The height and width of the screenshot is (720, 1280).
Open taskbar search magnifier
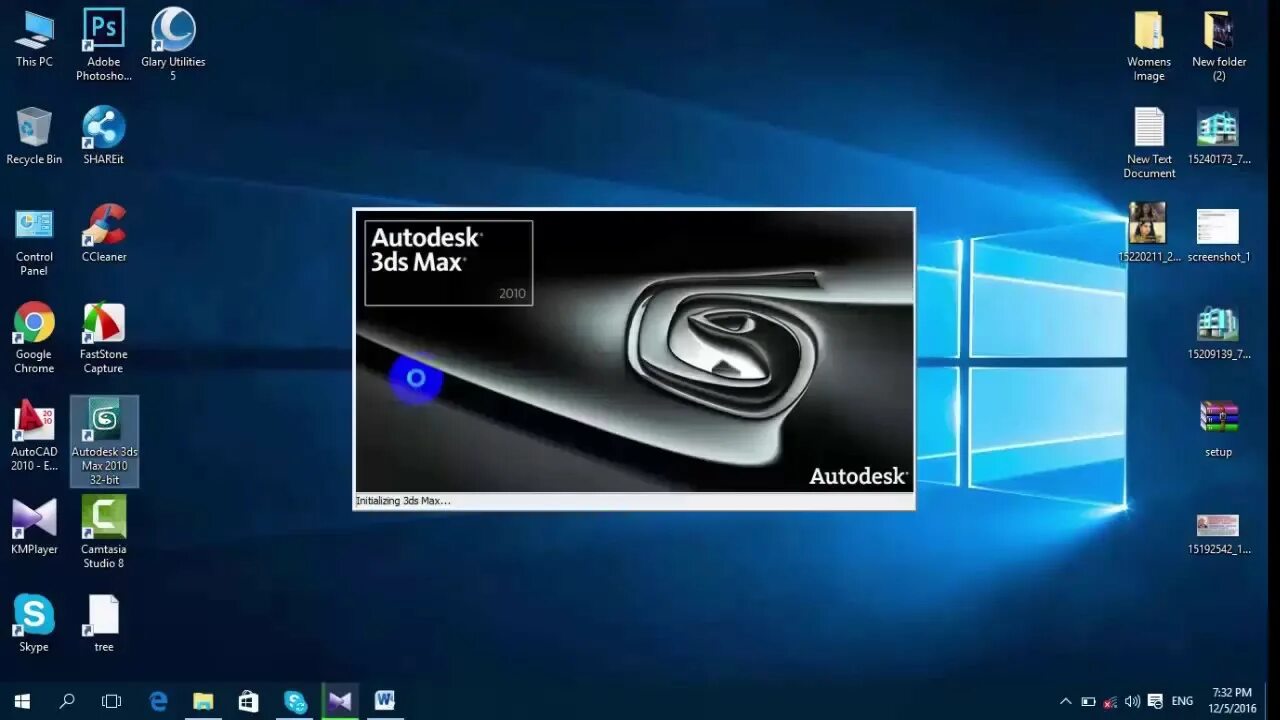click(67, 701)
